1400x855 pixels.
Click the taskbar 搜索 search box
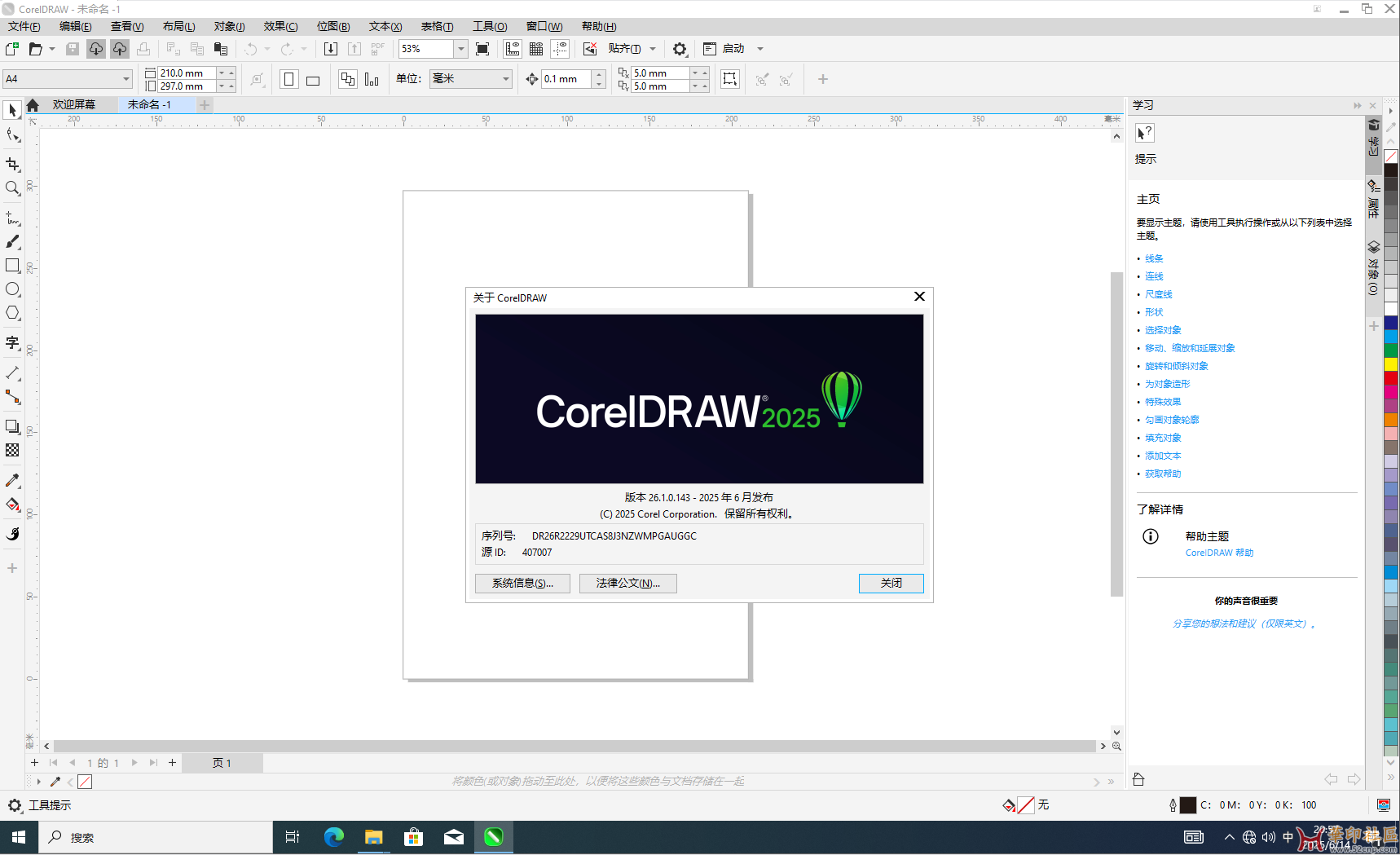pos(155,837)
